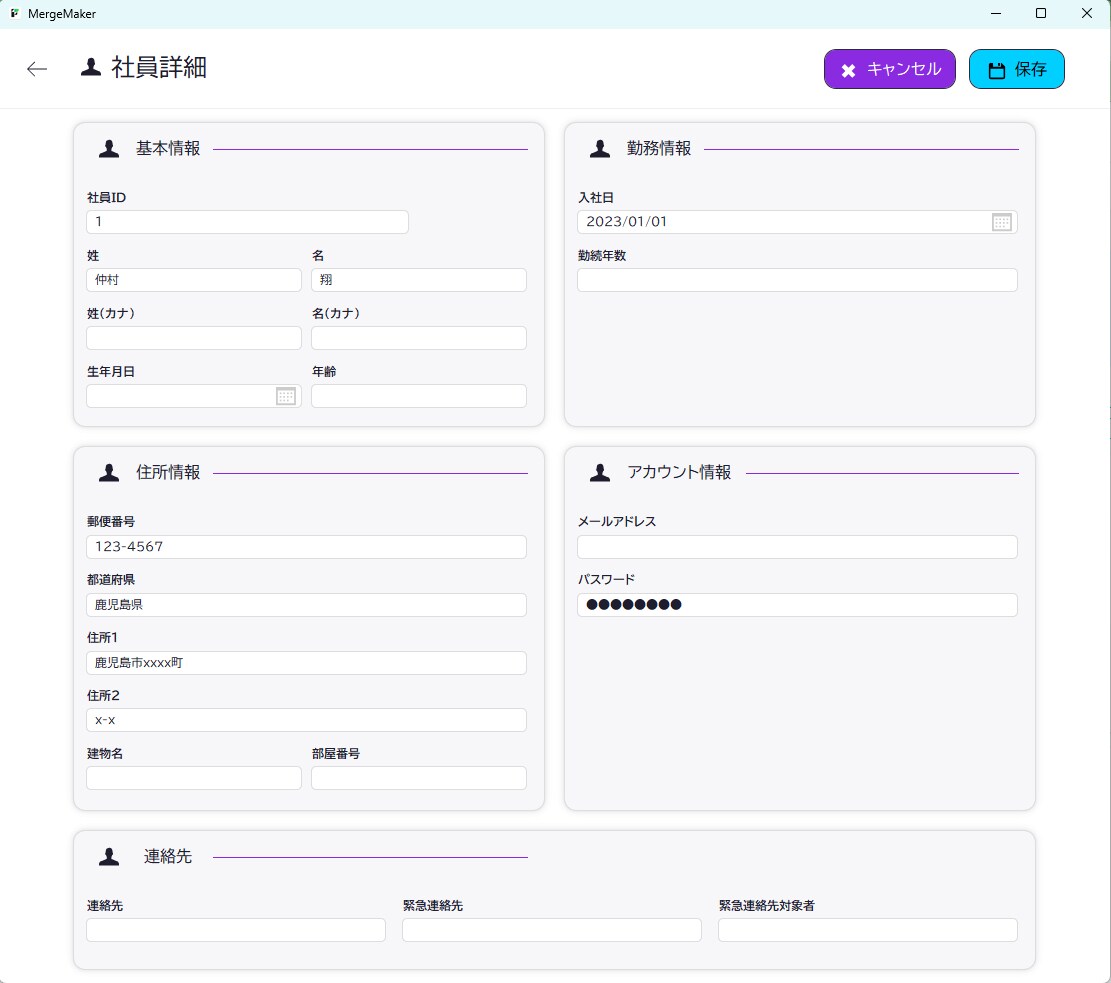Select the 勤続年数 input field
Image resolution: width=1111 pixels, height=983 pixels.
[x=797, y=280]
